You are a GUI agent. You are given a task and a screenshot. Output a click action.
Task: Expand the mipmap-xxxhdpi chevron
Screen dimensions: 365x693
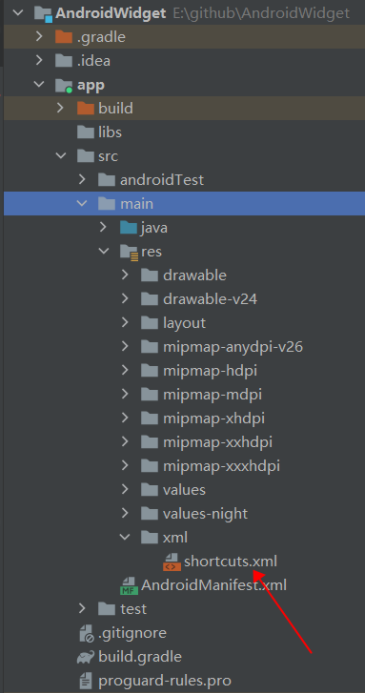coord(125,465)
